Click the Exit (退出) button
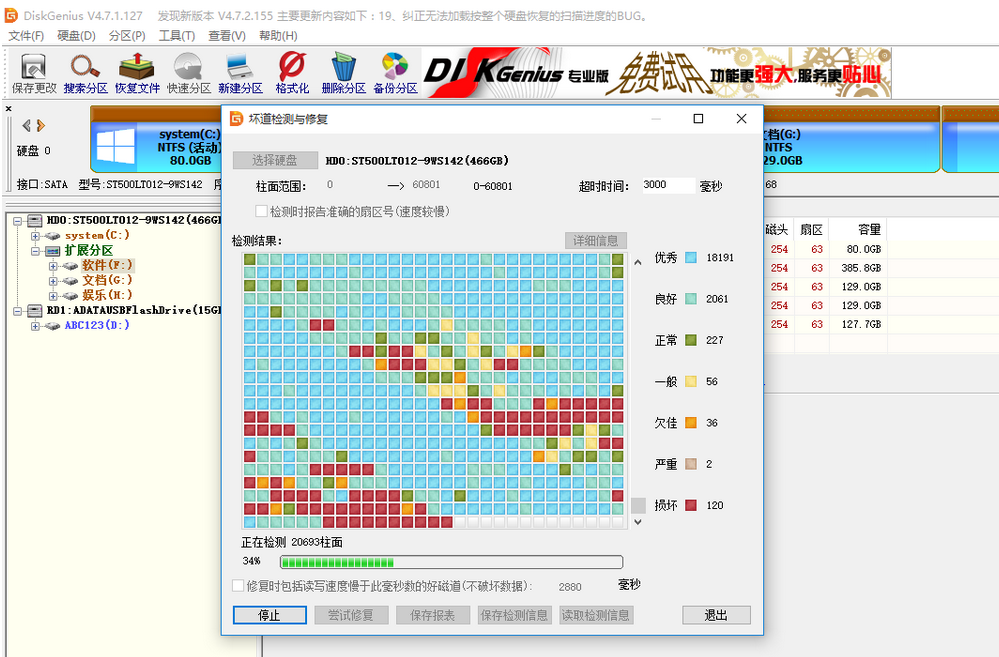The height and width of the screenshot is (657, 999). pyautogui.click(x=716, y=615)
